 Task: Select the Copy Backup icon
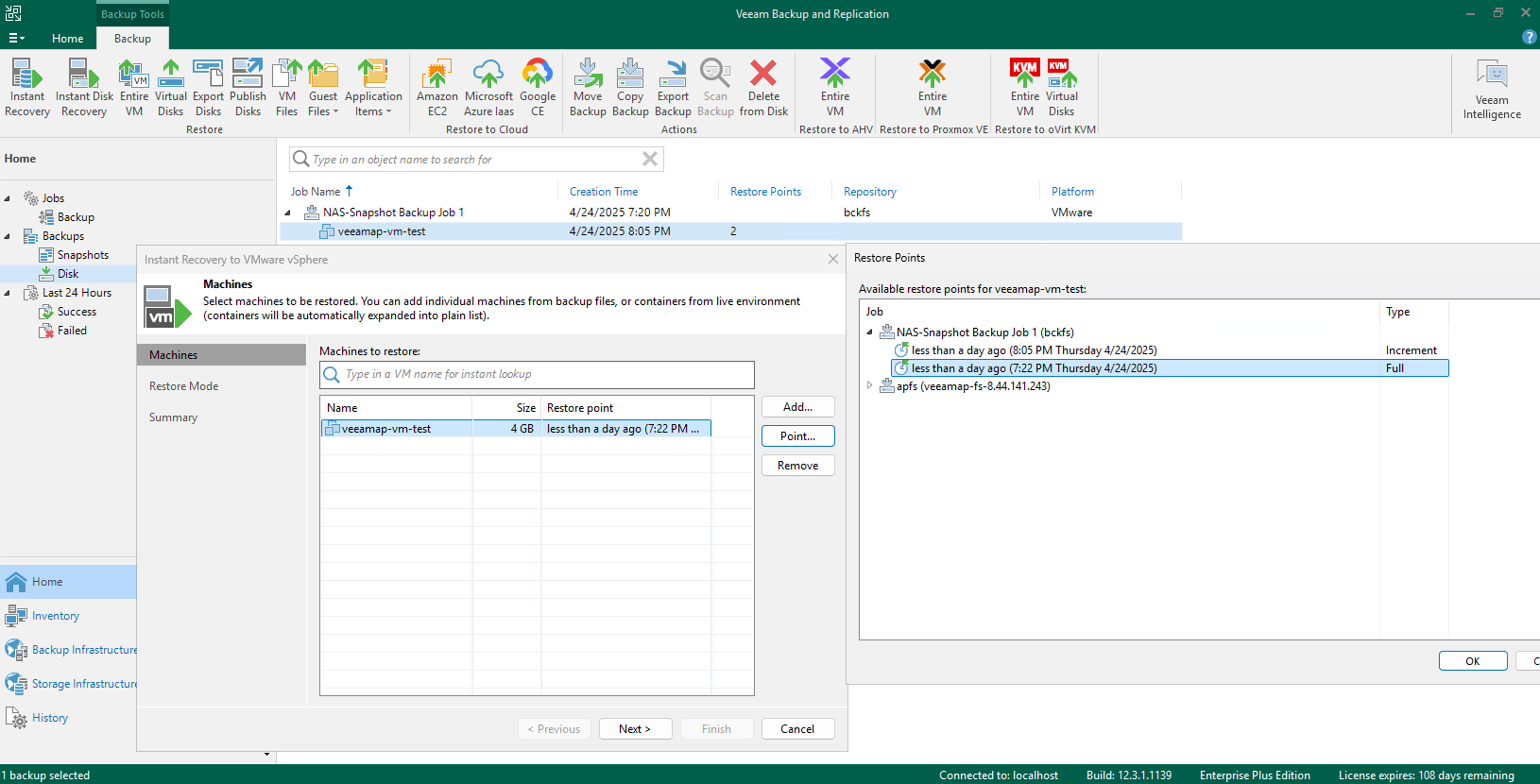(x=629, y=88)
